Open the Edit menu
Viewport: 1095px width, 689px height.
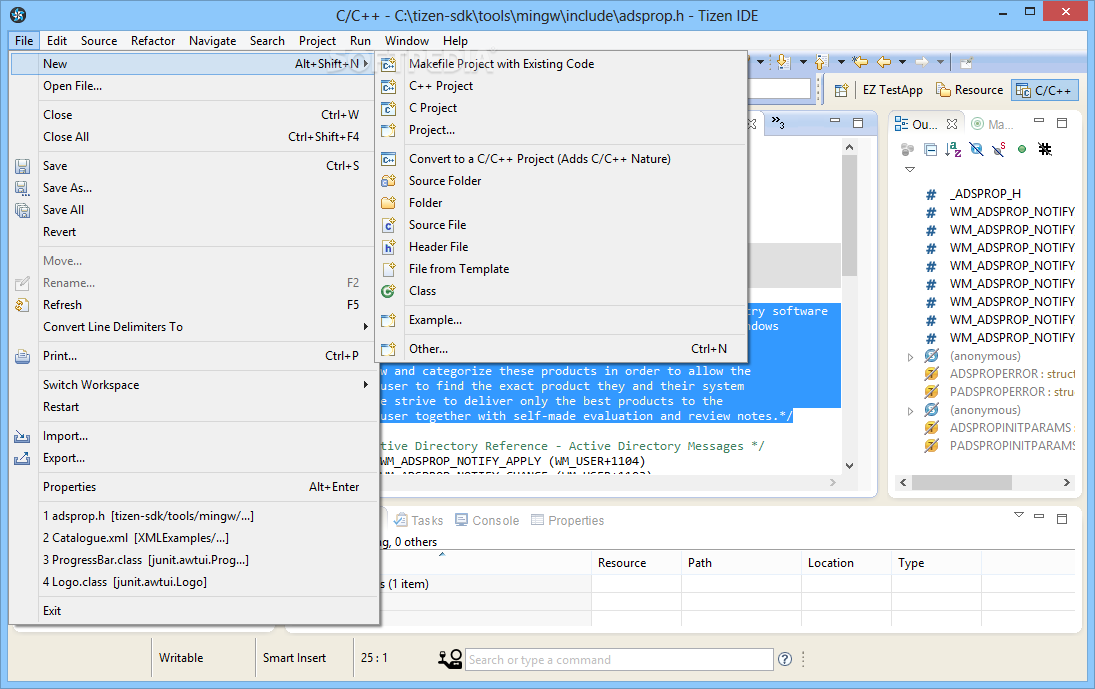(x=57, y=40)
